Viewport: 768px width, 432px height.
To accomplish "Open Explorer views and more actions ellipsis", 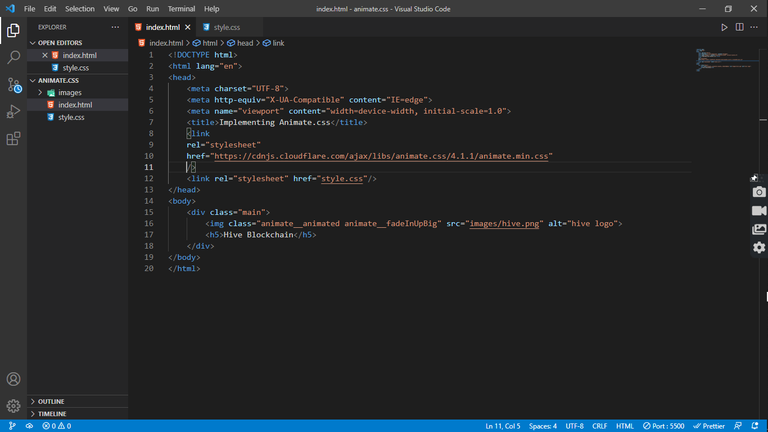I will [115, 27].
